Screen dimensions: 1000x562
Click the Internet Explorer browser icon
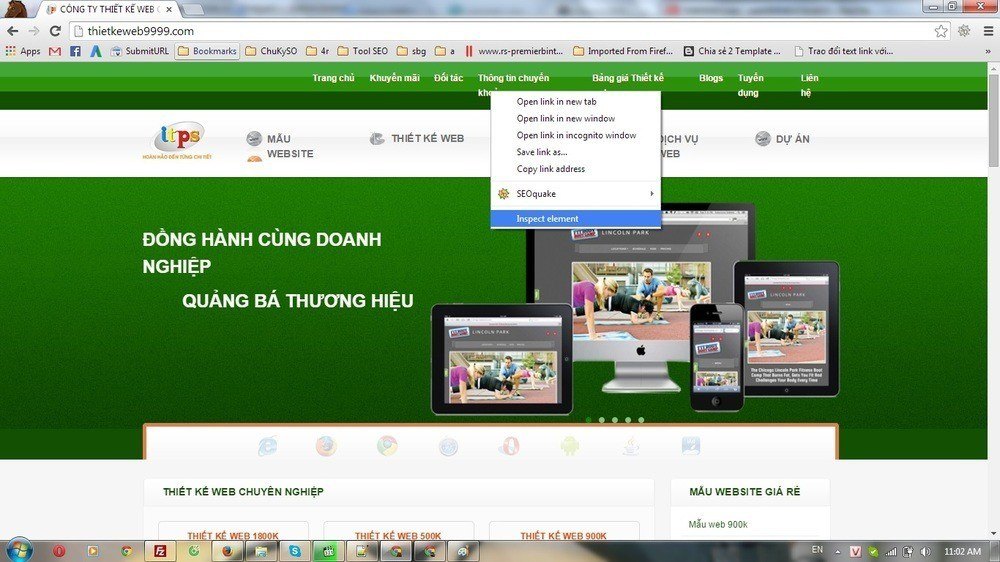(267, 446)
